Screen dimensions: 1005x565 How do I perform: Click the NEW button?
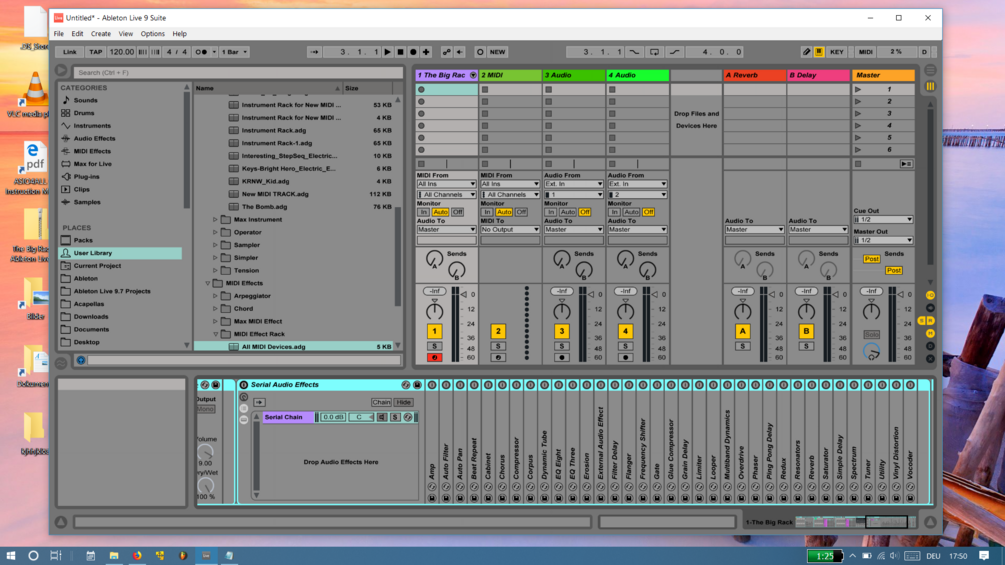pyautogui.click(x=497, y=52)
